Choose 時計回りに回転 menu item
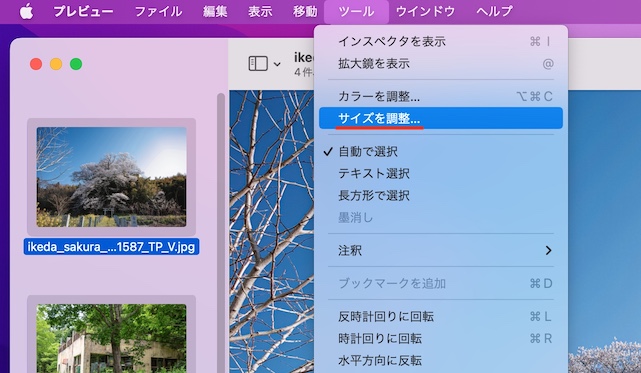The width and height of the screenshot is (641, 373). (441, 339)
